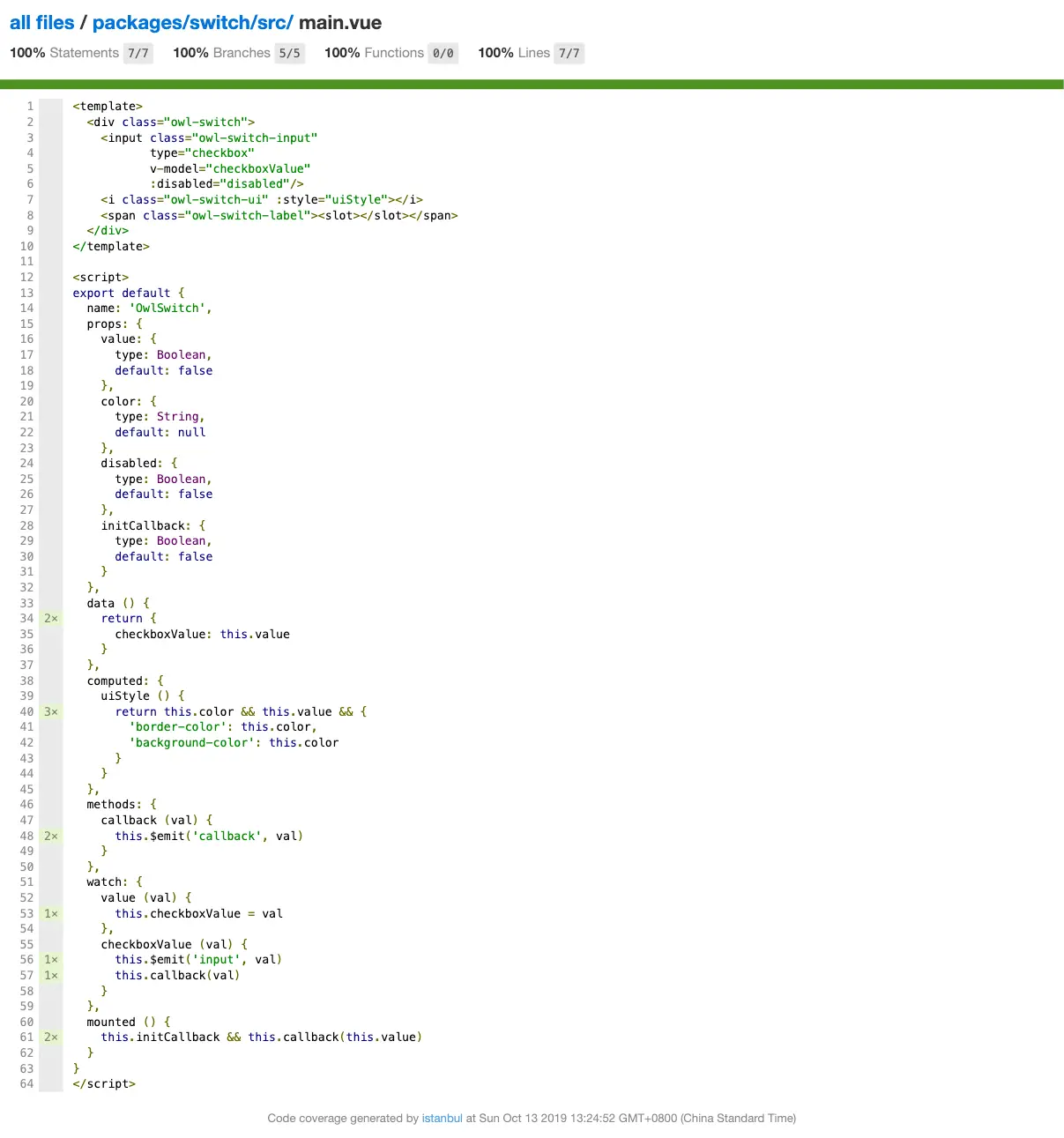The width and height of the screenshot is (1064, 1138).
Task: Click the 2× hit count on line 48
Action: pos(51,836)
